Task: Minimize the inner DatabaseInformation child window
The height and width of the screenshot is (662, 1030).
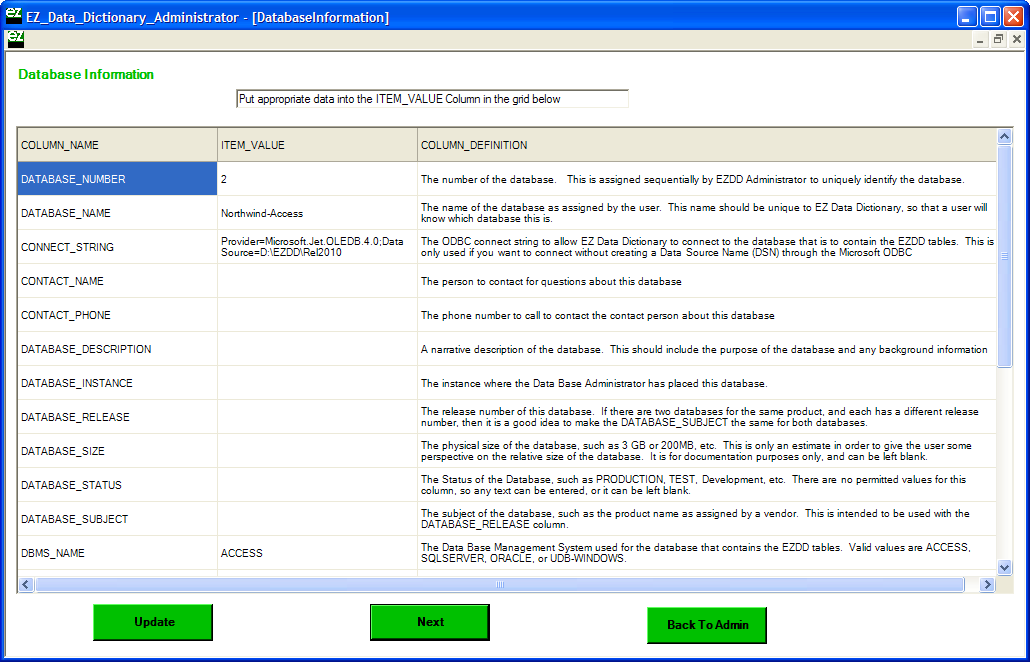Action: 981,39
